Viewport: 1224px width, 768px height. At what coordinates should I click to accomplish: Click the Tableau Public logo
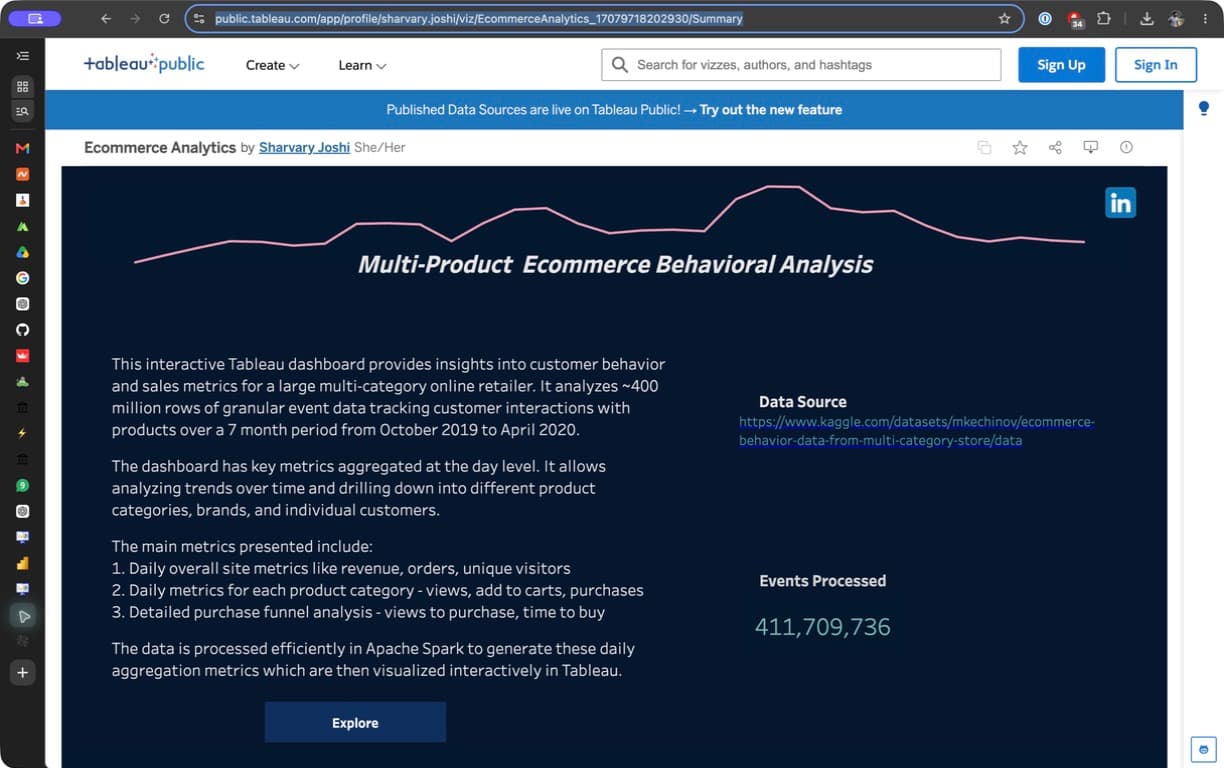coord(144,63)
